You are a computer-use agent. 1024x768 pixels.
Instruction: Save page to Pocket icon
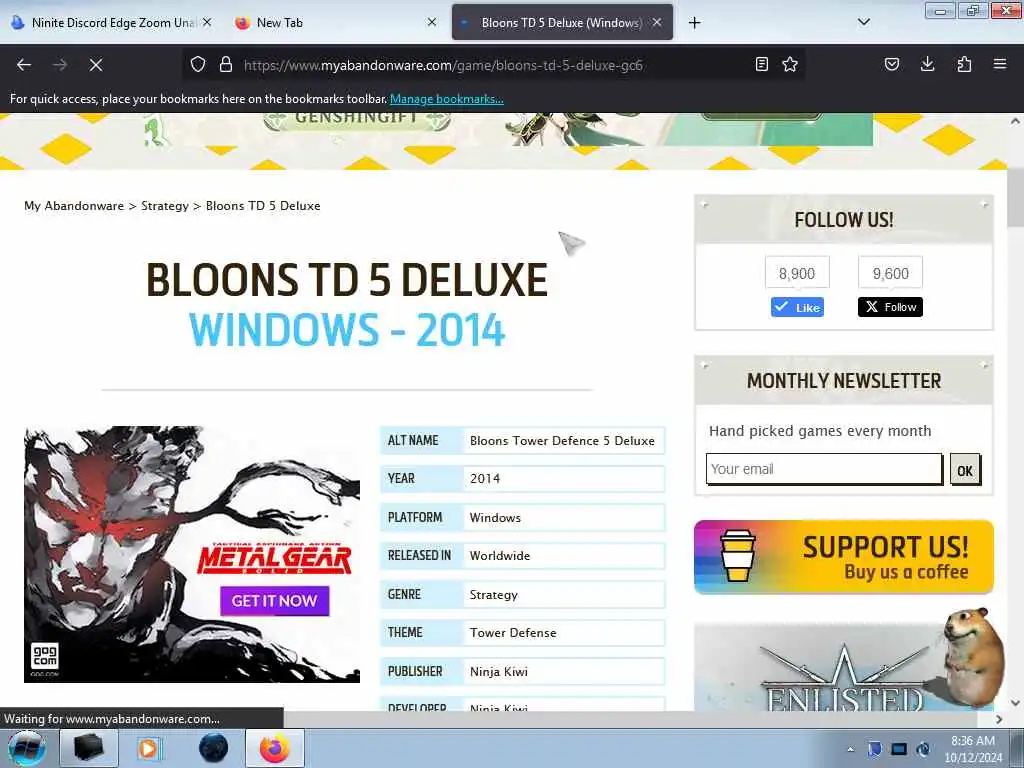click(892, 64)
